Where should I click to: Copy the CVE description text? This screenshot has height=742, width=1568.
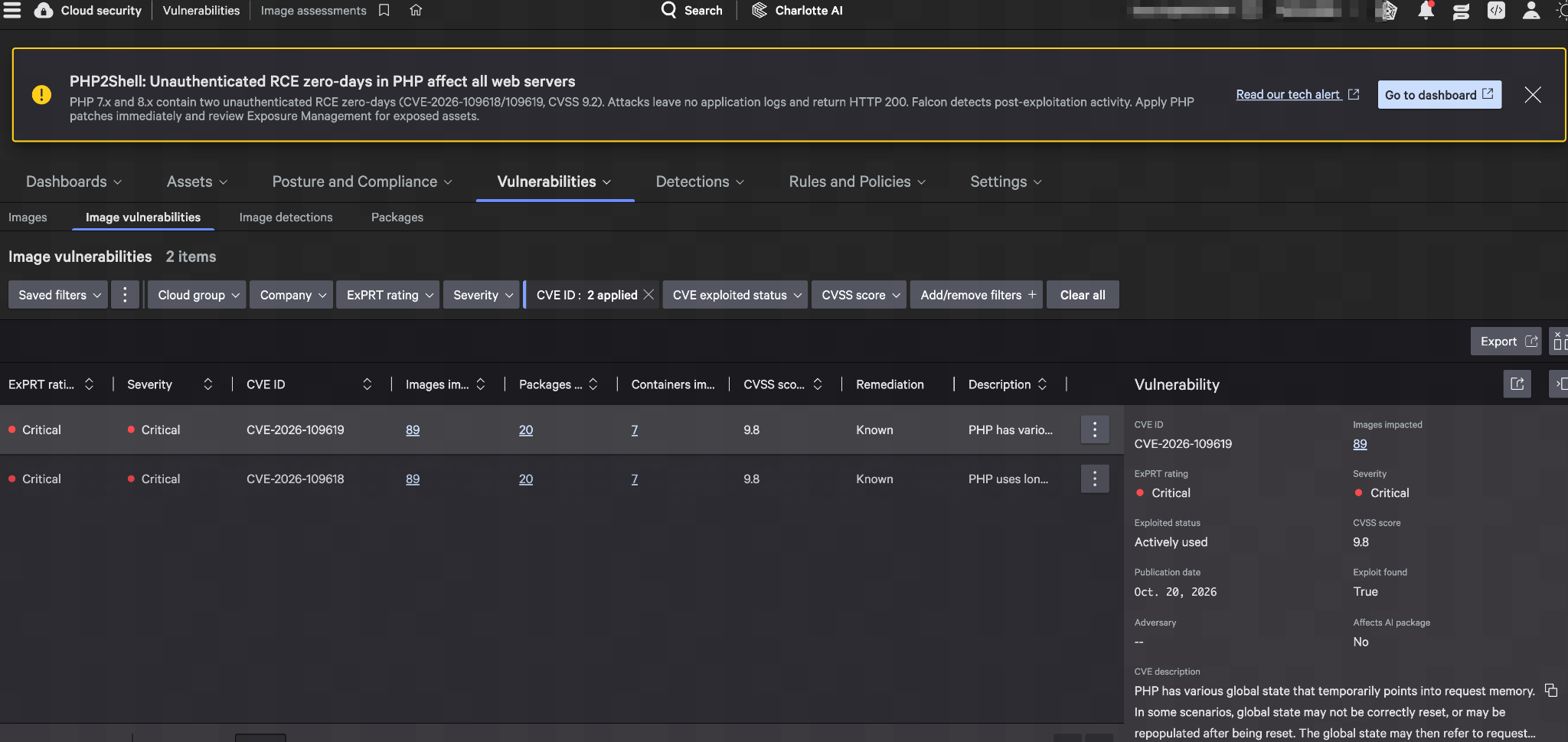[1551, 691]
